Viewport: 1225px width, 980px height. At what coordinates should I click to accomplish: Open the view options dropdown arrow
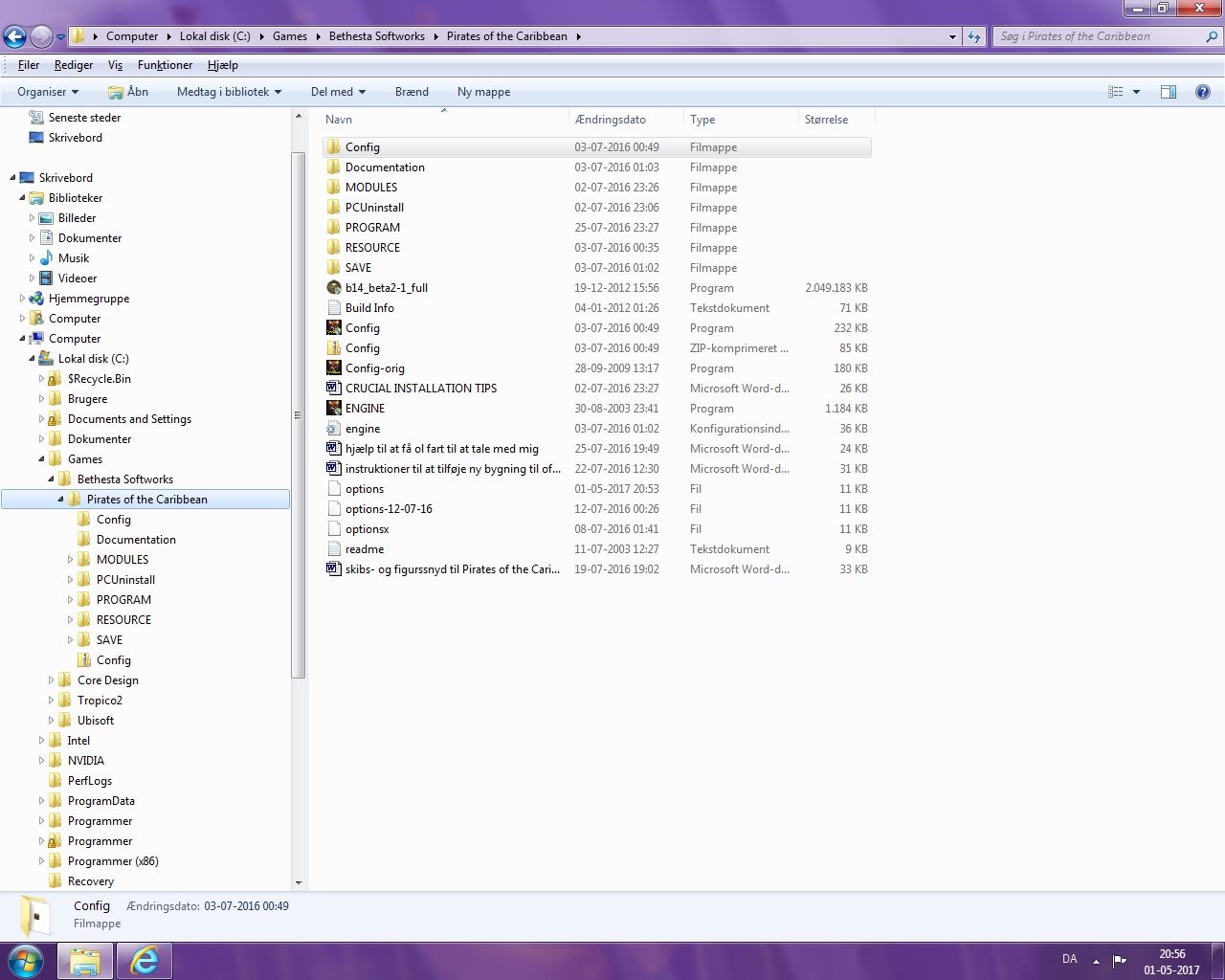[x=1136, y=92]
